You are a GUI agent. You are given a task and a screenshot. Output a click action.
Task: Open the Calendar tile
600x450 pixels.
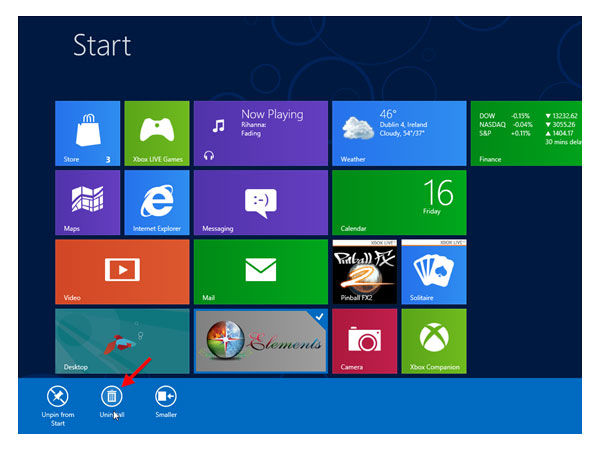(x=399, y=202)
